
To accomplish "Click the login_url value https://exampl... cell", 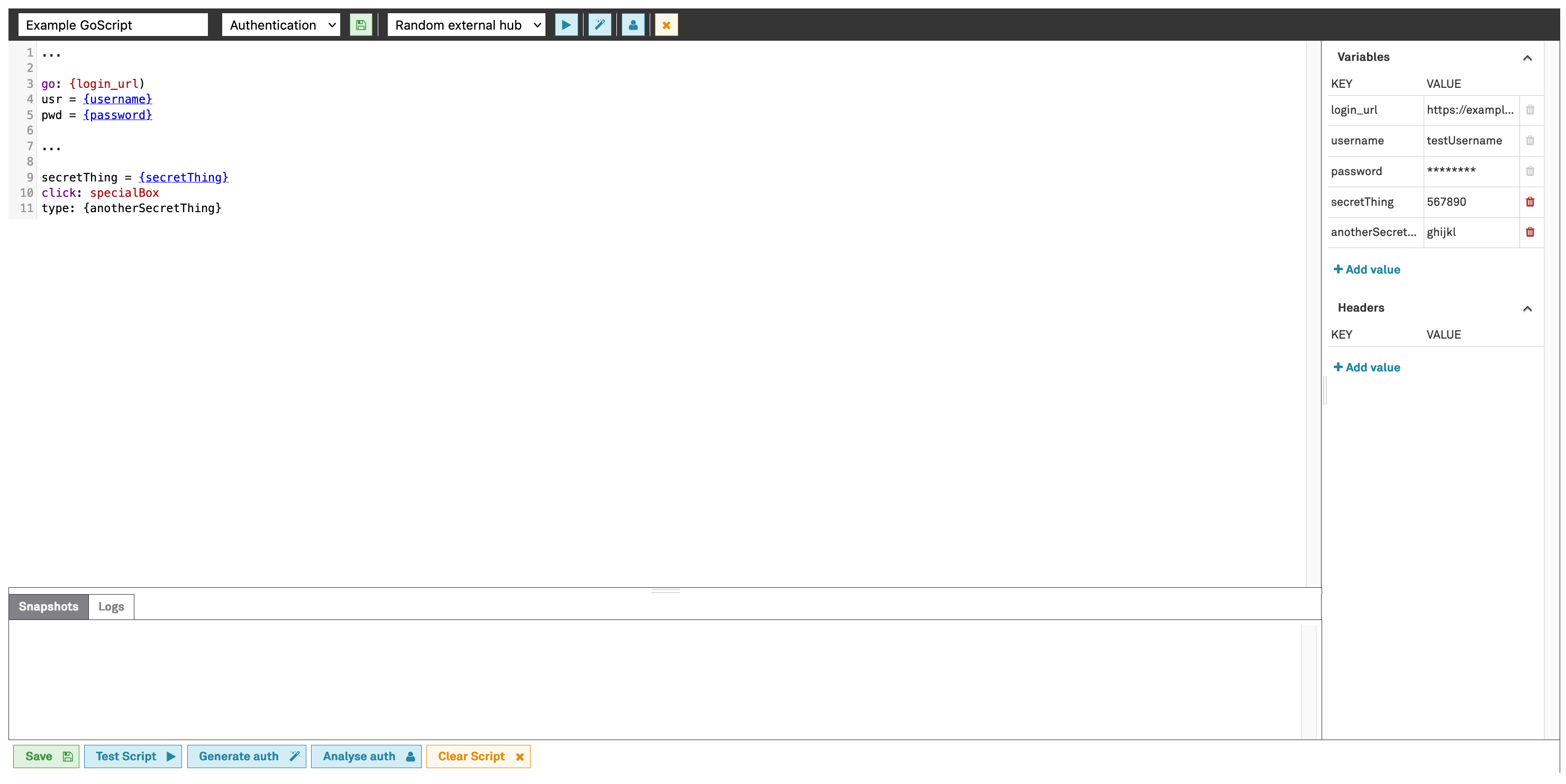I will [x=1471, y=110].
